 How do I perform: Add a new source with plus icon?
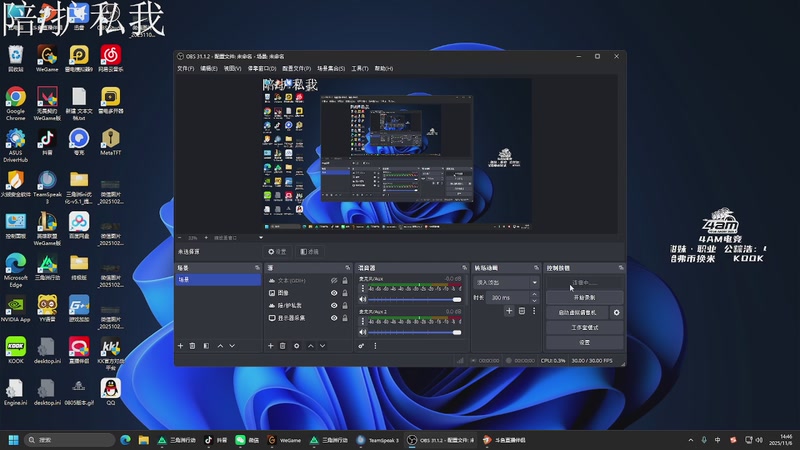(x=270, y=346)
